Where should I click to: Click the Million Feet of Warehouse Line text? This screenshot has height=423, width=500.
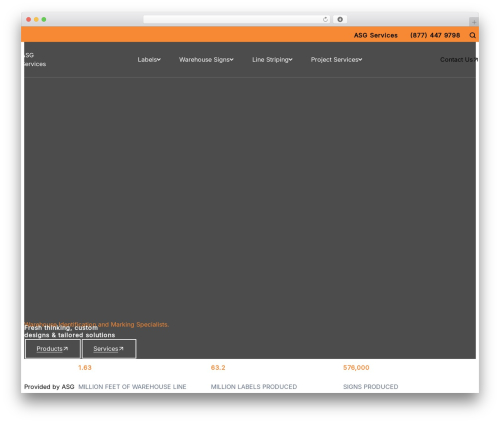click(132, 387)
